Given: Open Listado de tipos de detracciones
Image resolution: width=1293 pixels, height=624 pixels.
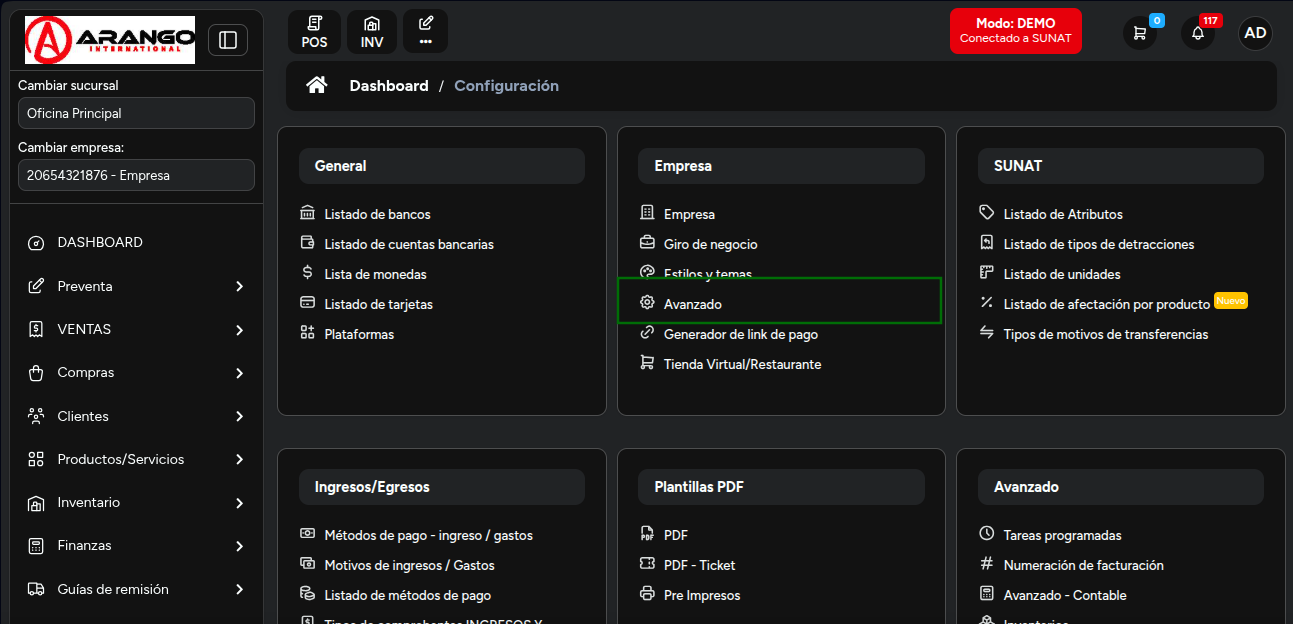Looking at the screenshot, I should [1099, 244].
